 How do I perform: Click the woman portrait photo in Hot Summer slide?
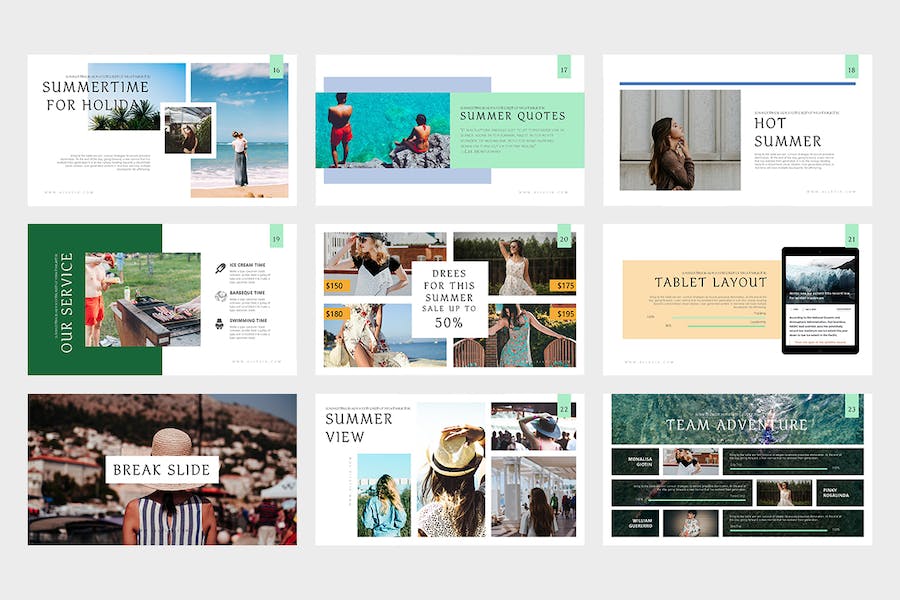680,140
